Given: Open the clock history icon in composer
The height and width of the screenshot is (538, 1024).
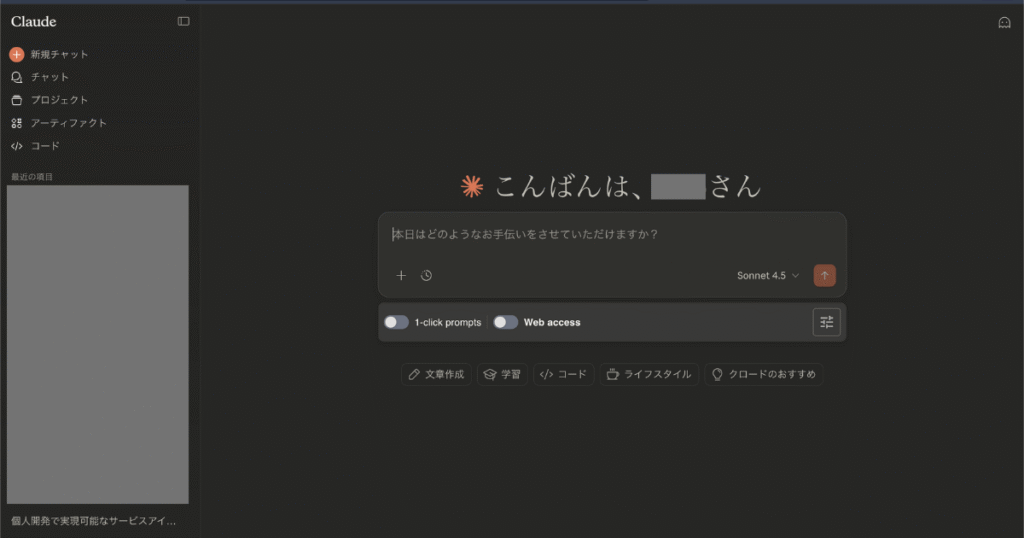Looking at the screenshot, I should (x=426, y=275).
